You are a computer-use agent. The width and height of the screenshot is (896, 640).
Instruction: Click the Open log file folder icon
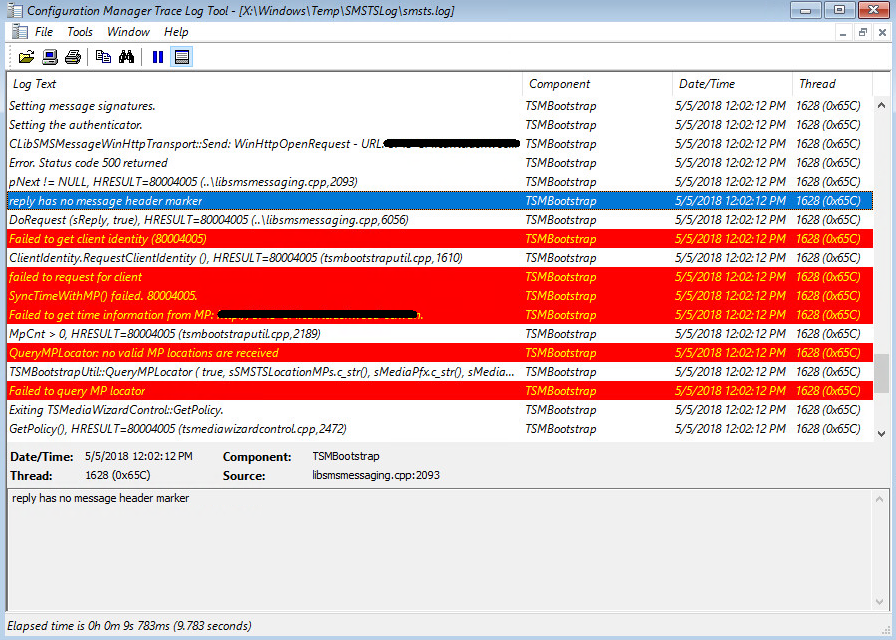[26, 57]
